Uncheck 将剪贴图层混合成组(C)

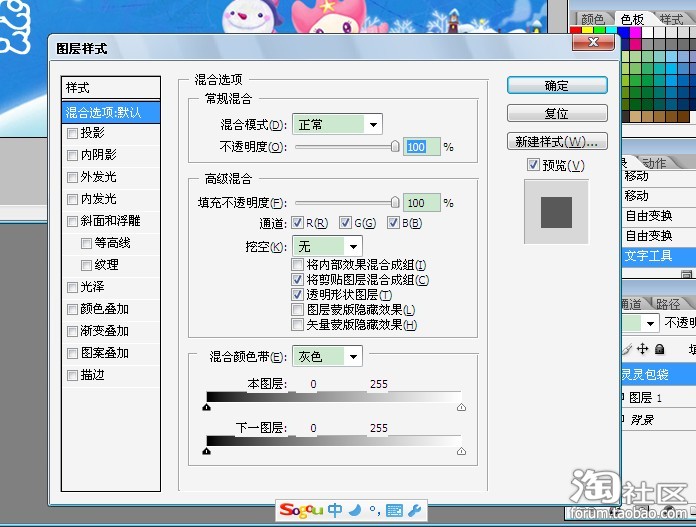pyautogui.click(x=297, y=280)
